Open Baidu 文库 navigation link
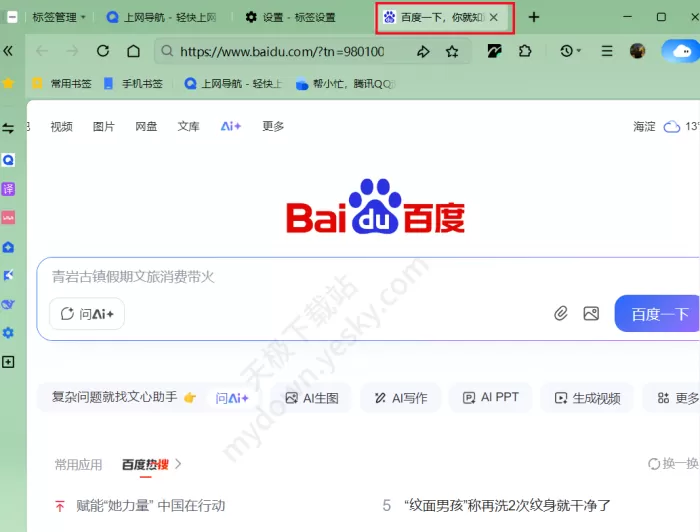The image size is (700, 532). point(188,127)
